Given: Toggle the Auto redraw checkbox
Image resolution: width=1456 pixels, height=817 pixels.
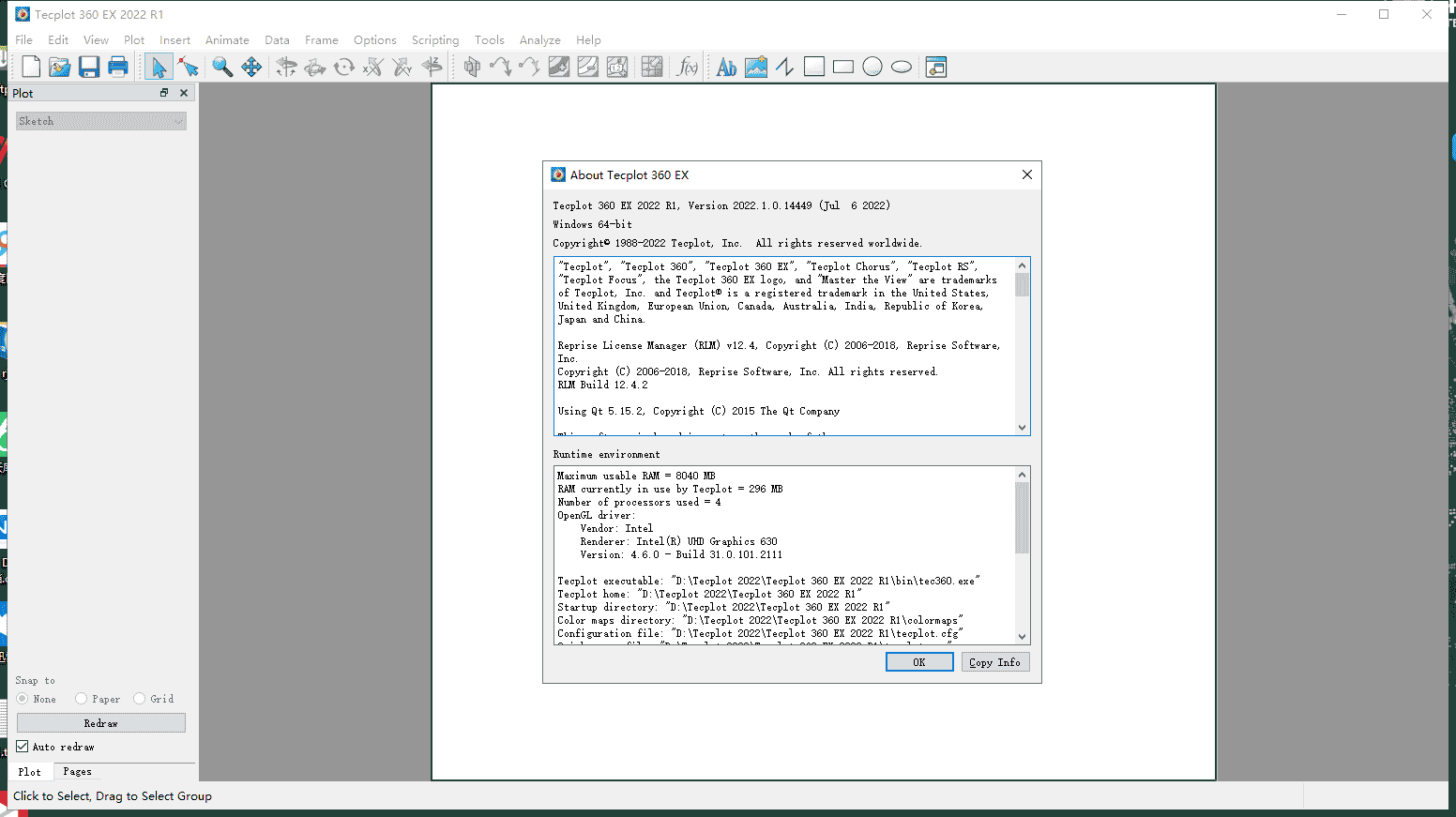Looking at the screenshot, I should [23, 747].
